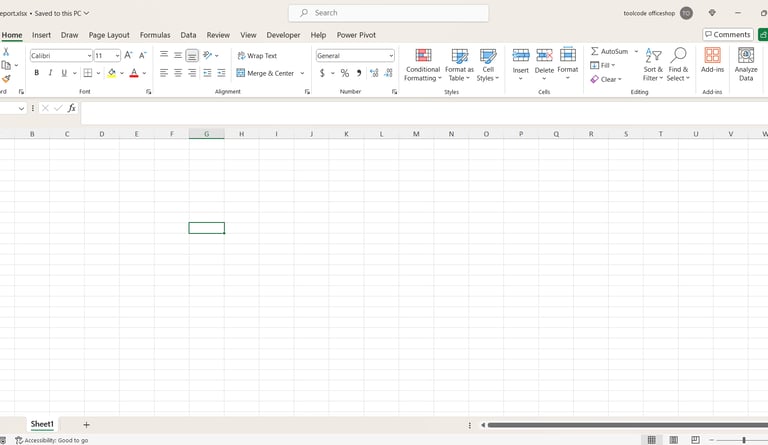
Task: Open Conditional Formatting
Action: click(x=423, y=65)
